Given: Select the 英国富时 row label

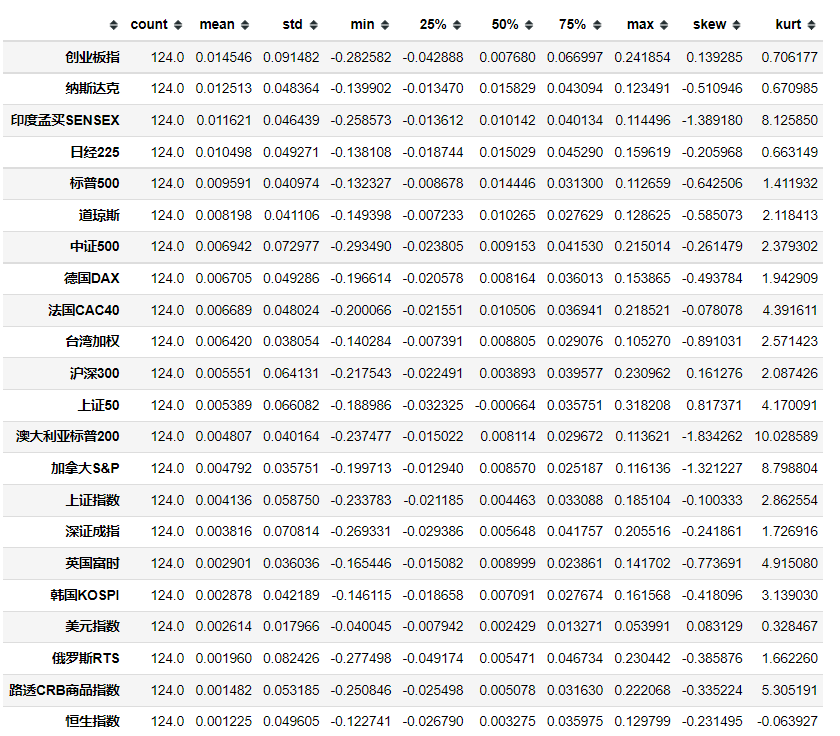Looking at the screenshot, I should [x=92, y=564].
